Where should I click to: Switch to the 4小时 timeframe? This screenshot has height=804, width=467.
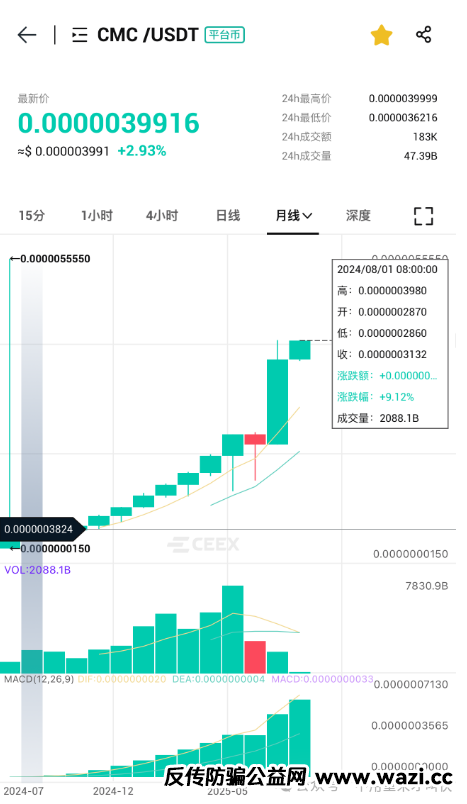pyautogui.click(x=162, y=215)
